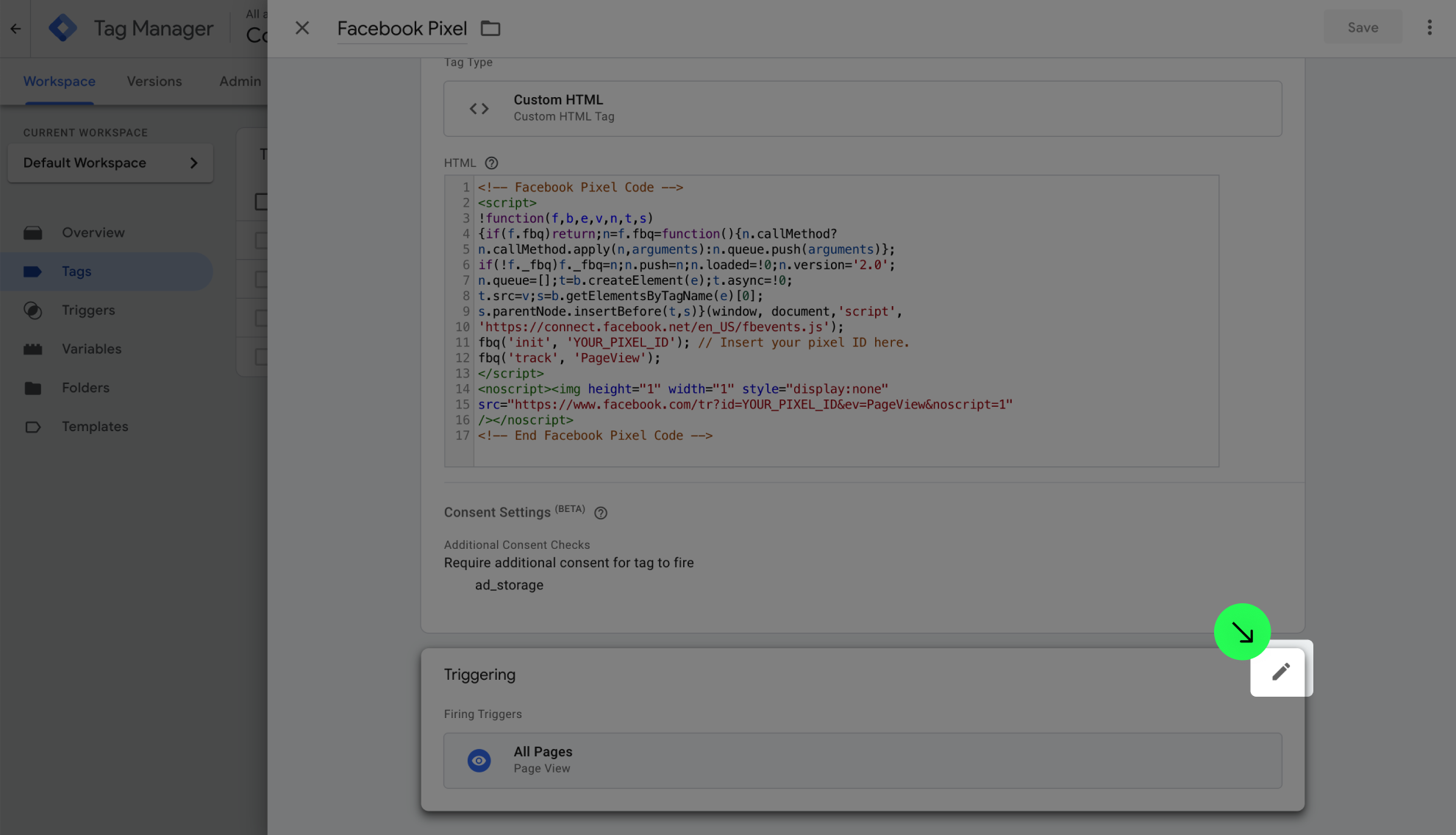Switch to the Admin tab

tap(240, 82)
